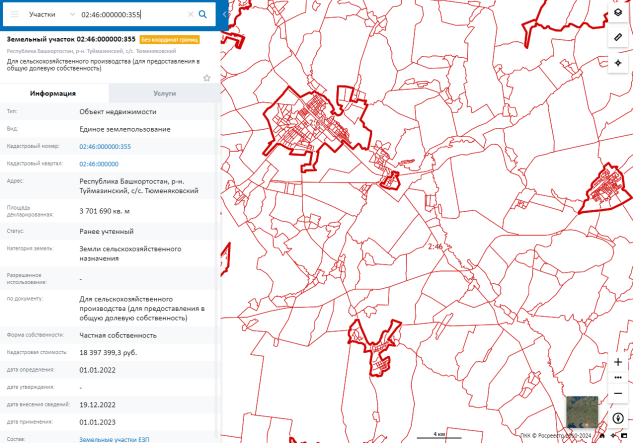Select the ruler measurement tool
The height and width of the screenshot is (445, 633).
[618, 37]
